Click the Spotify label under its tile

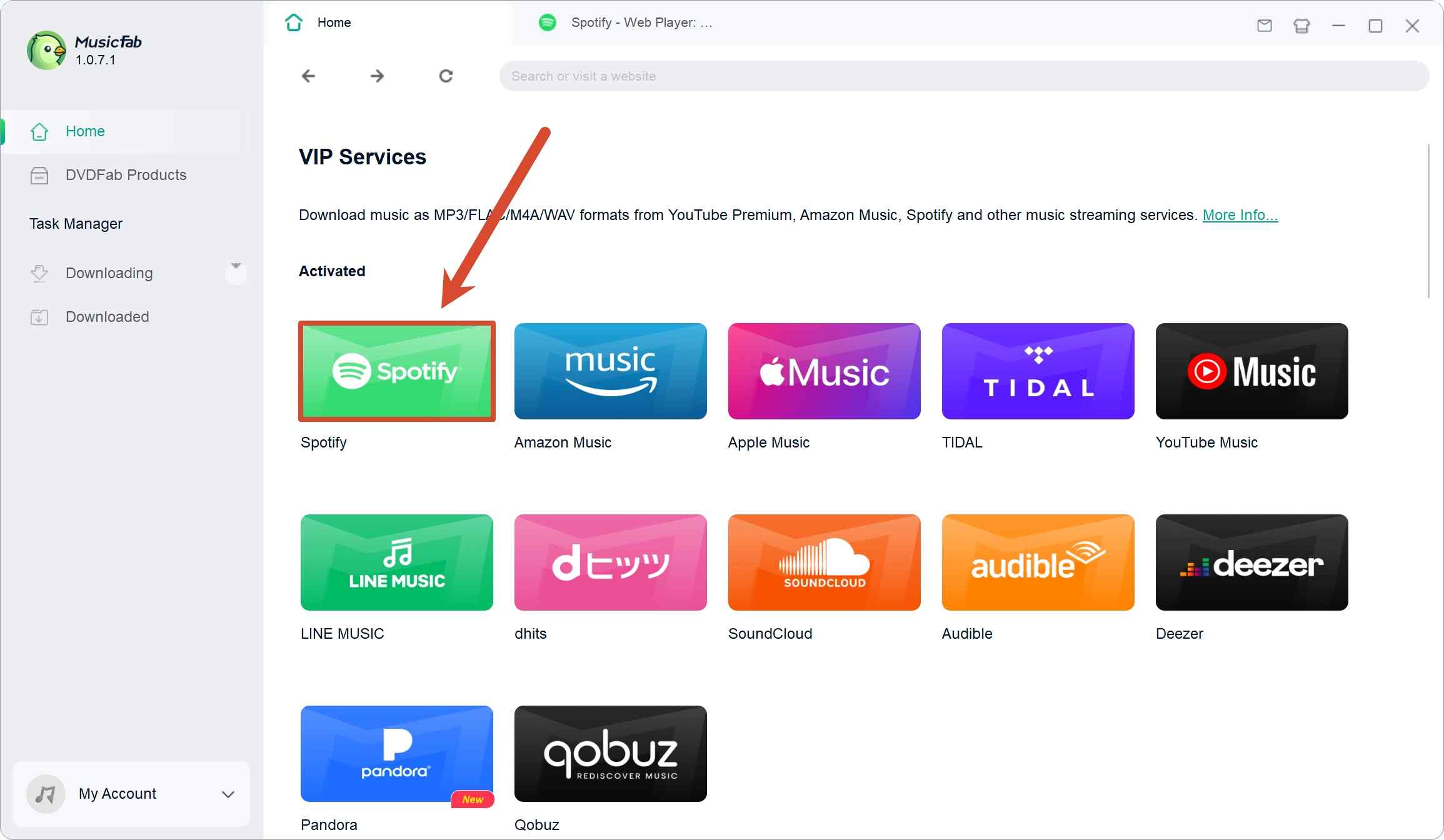coord(324,442)
